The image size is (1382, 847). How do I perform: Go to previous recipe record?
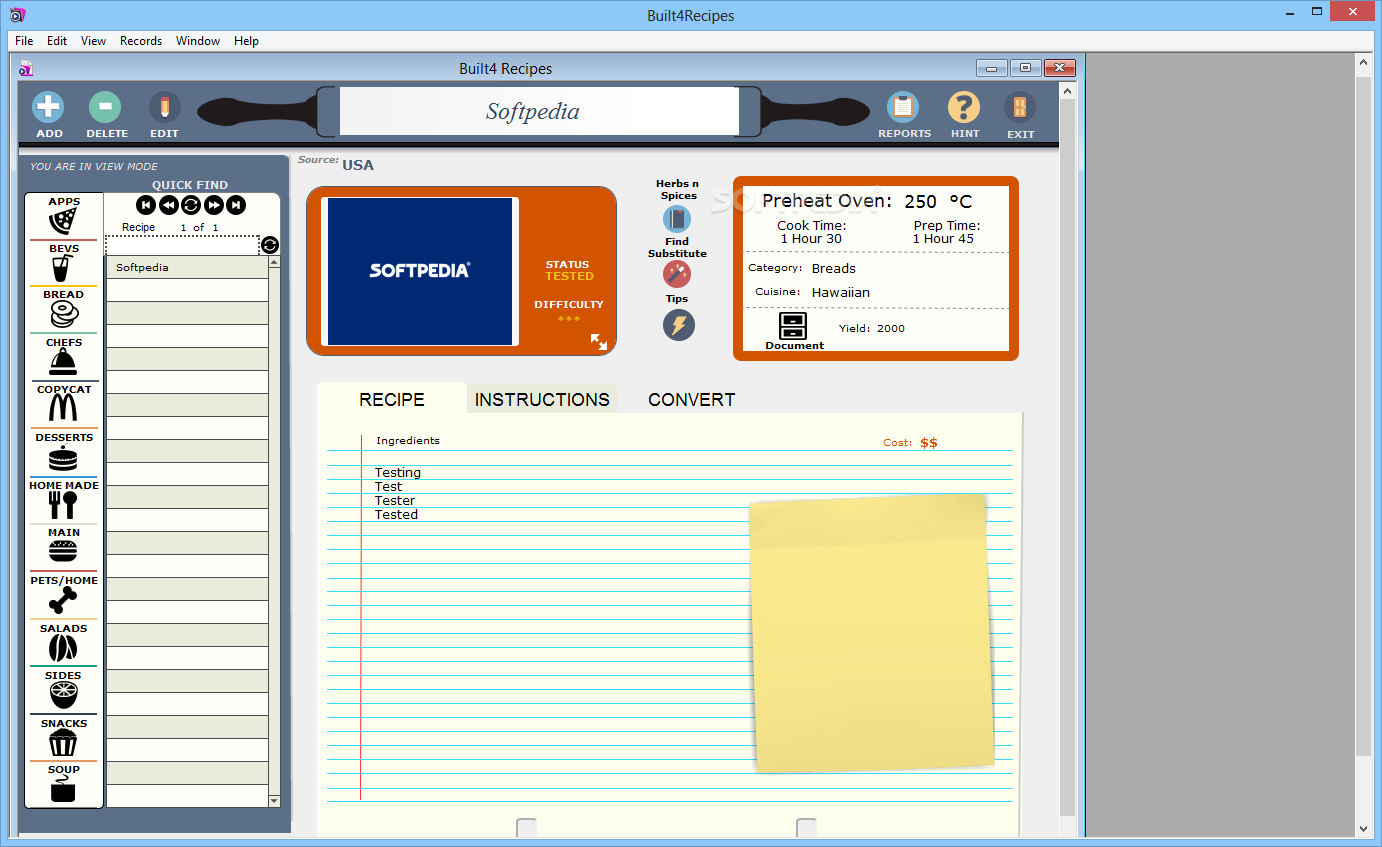pyautogui.click(x=168, y=205)
